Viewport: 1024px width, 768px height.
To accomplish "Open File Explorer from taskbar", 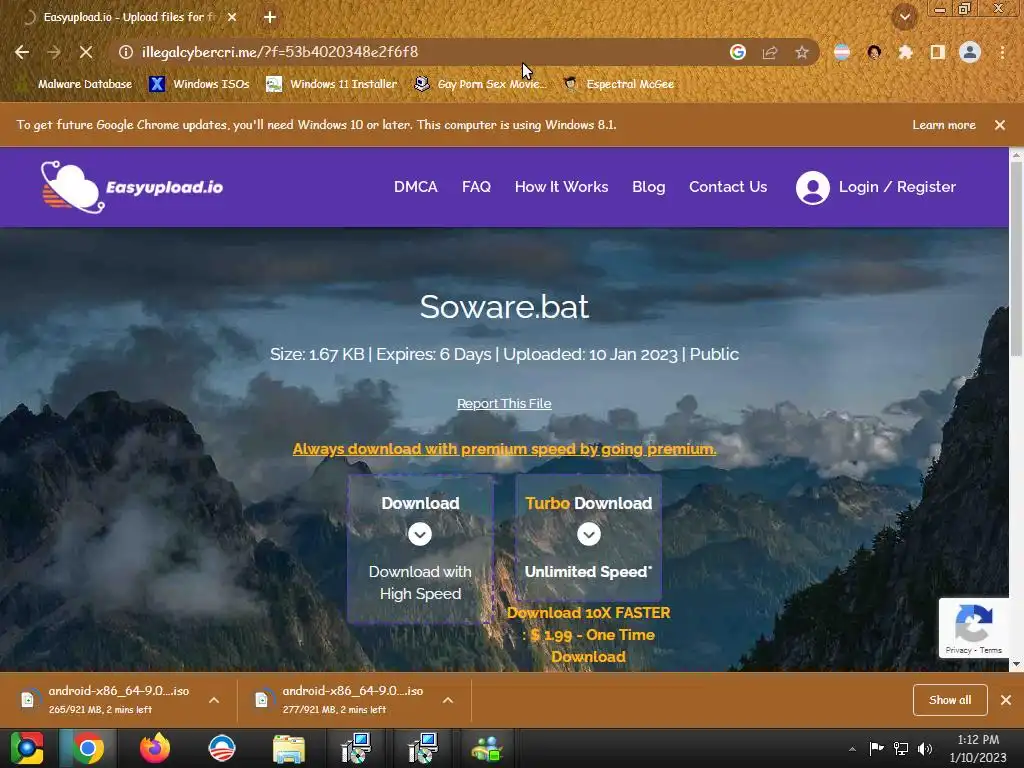I will click(289, 748).
